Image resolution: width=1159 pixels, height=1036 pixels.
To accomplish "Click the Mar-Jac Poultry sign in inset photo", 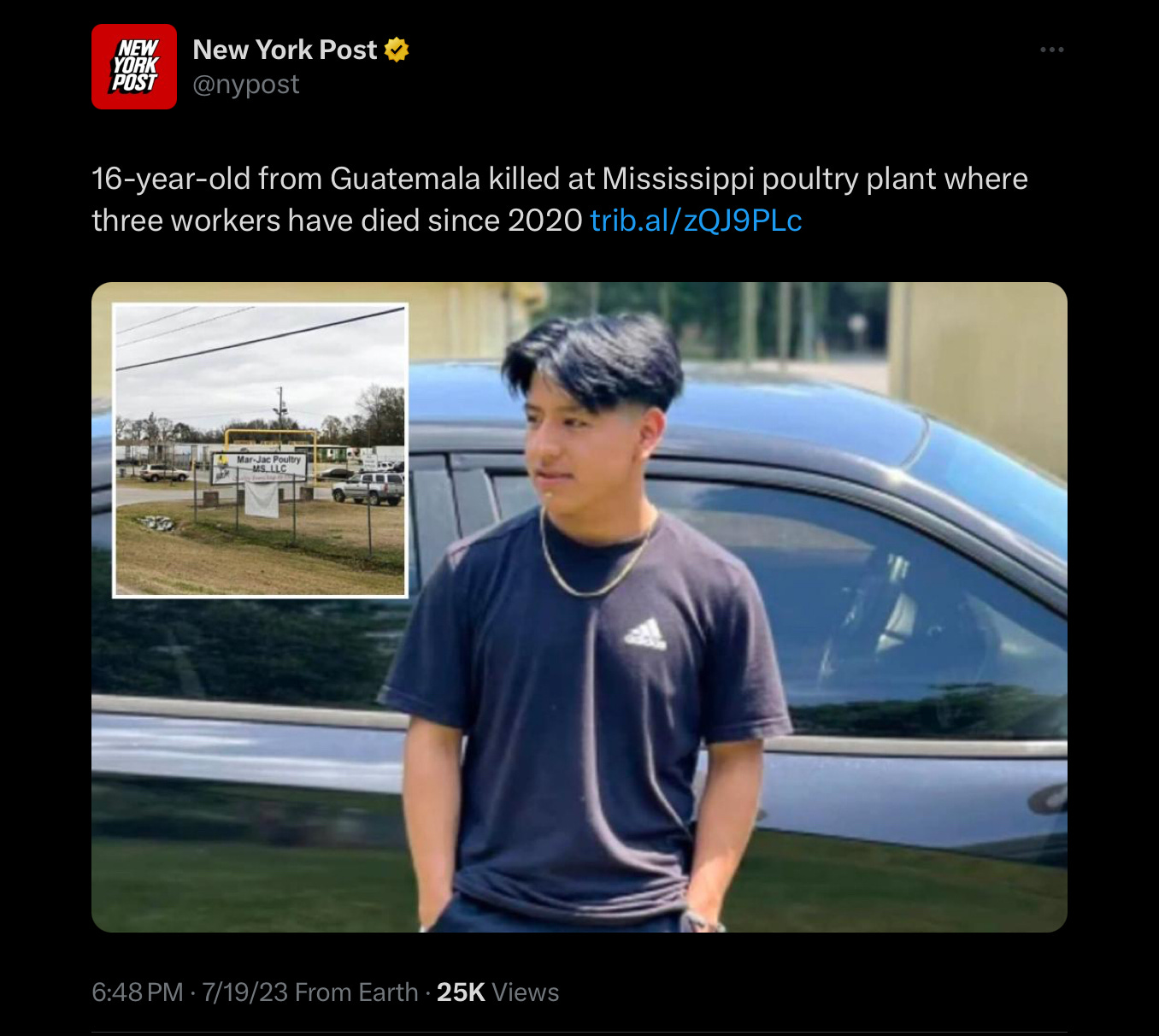I will pos(260,466).
